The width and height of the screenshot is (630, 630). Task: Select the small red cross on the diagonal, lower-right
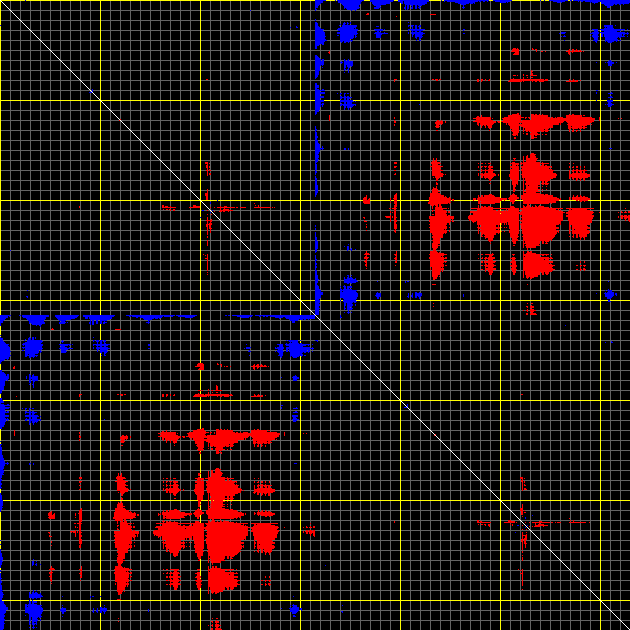point(523,522)
